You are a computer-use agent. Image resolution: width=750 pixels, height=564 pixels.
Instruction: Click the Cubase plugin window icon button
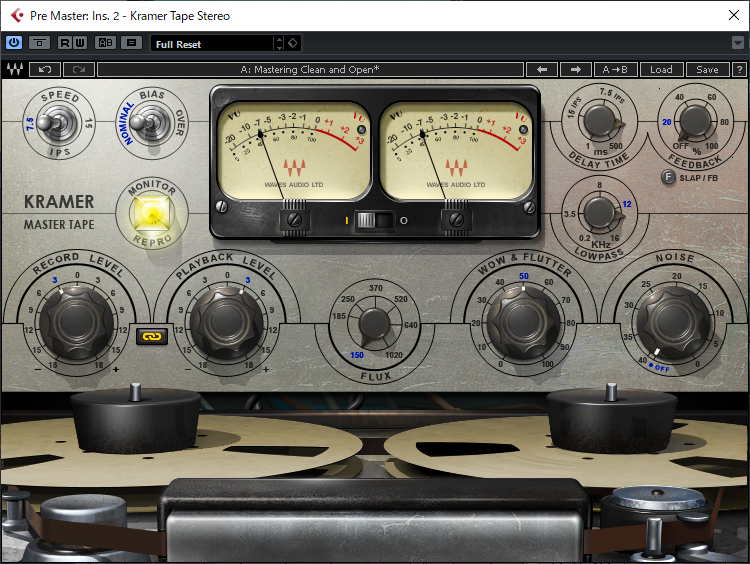(18, 15)
